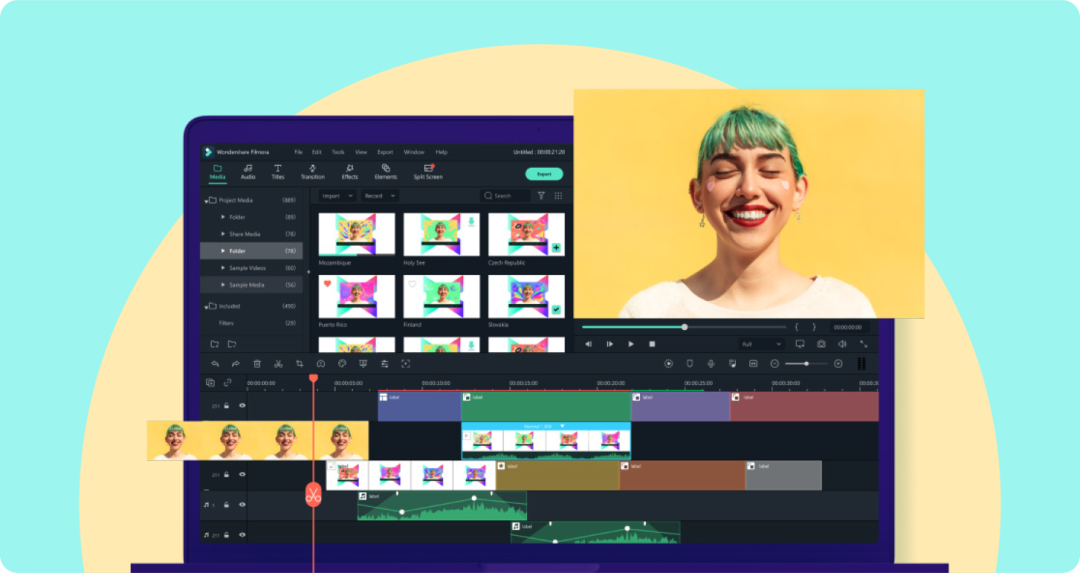Click the snapshot camera icon under preview
The width and height of the screenshot is (1080, 573).
(821, 344)
